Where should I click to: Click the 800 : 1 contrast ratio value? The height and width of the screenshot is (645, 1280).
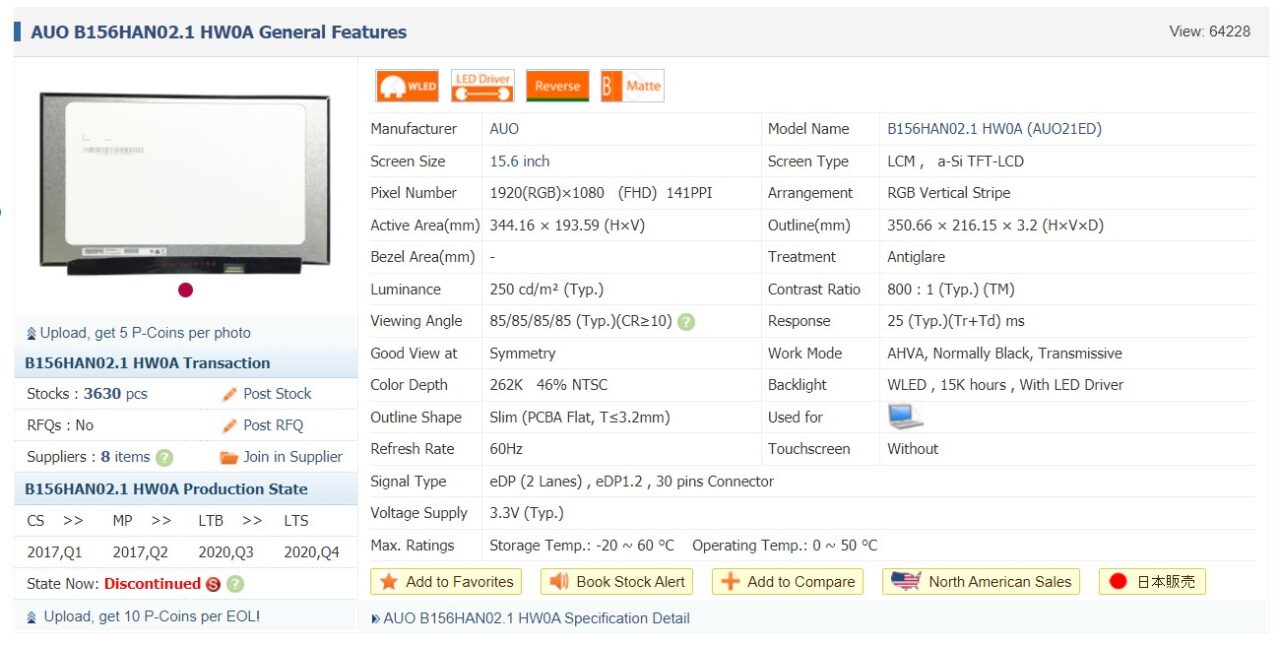(951, 289)
